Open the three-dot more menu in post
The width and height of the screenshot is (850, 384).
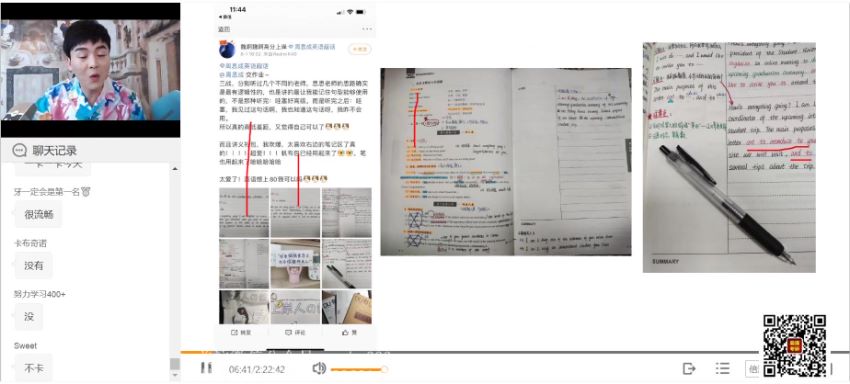pos(367,29)
